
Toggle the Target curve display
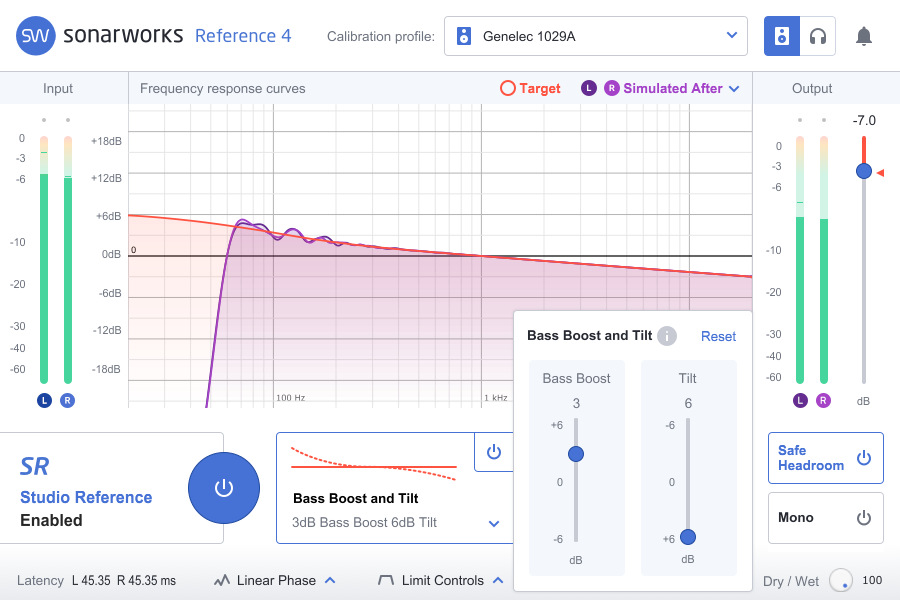click(x=530, y=88)
